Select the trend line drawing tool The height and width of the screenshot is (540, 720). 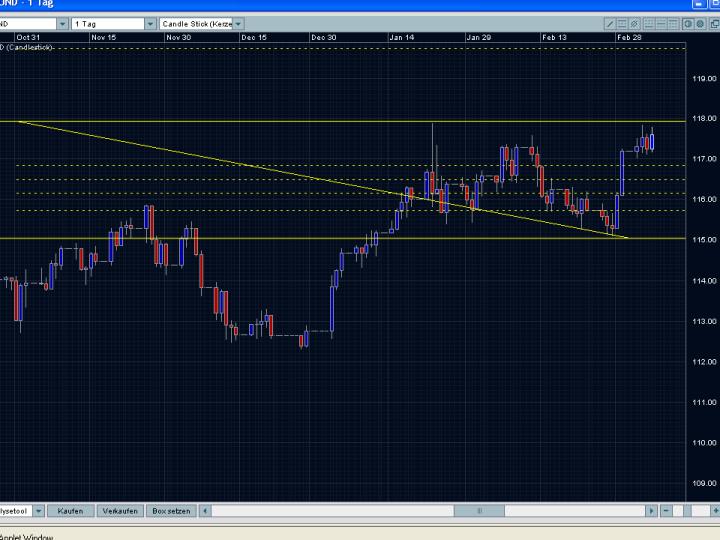pos(611,23)
